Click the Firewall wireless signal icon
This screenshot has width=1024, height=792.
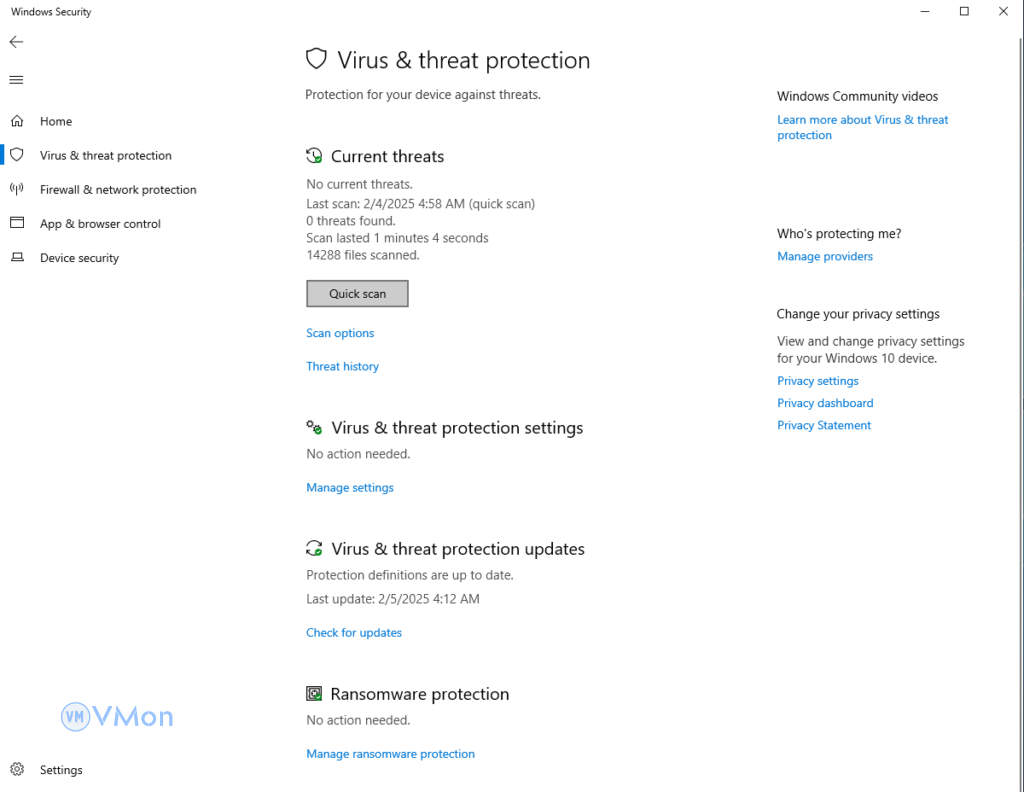(x=17, y=189)
